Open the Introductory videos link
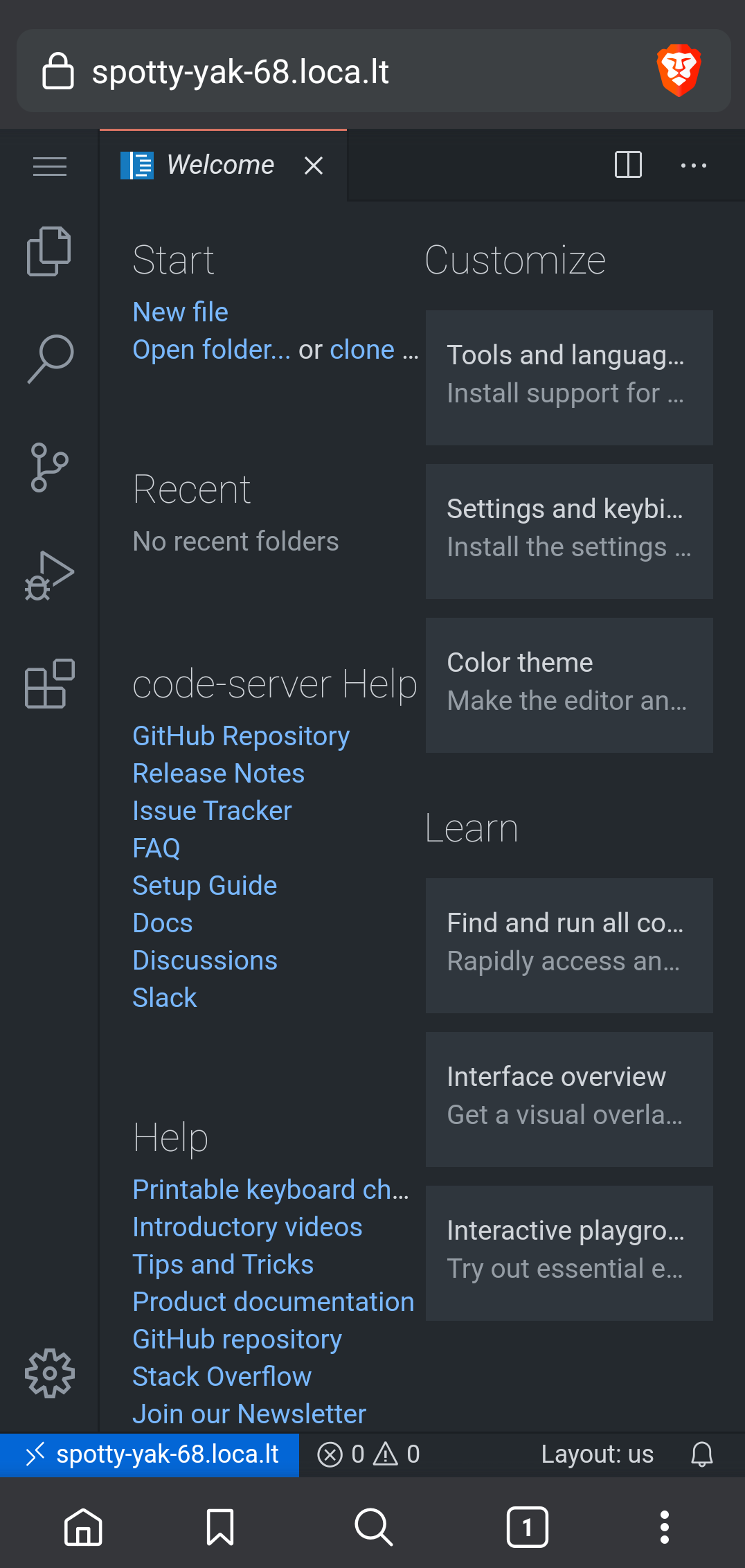 click(248, 1227)
